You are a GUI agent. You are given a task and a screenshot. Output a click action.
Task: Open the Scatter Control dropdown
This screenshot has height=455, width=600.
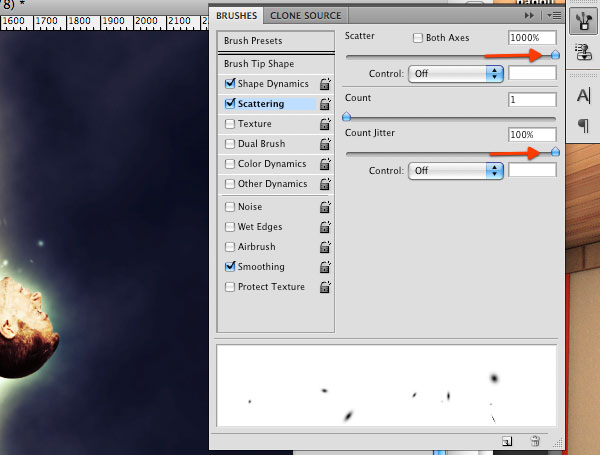tap(455, 73)
